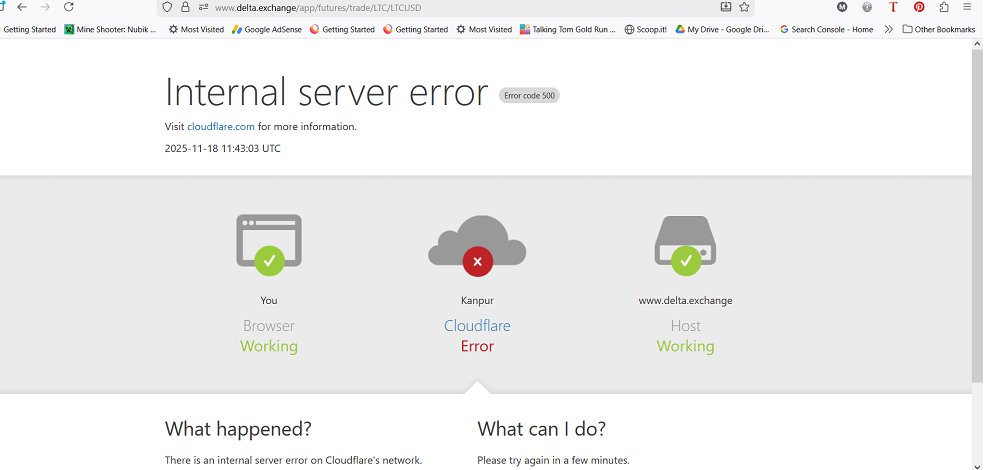Open Most Visited folder beside Talking Tom
Screen dimensions: 1000x470
click(484, 29)
